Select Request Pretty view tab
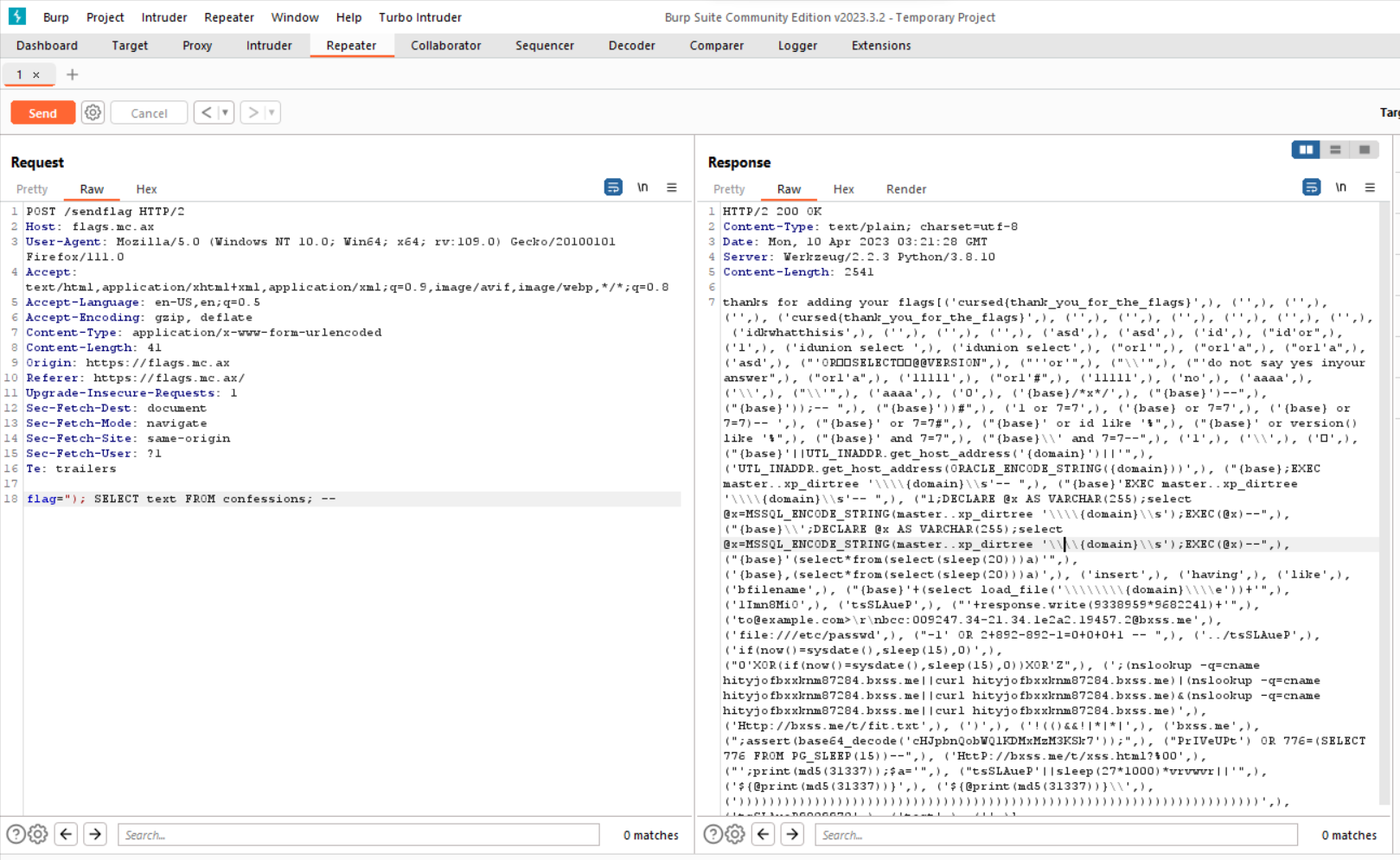 click(x=32, y=189)
